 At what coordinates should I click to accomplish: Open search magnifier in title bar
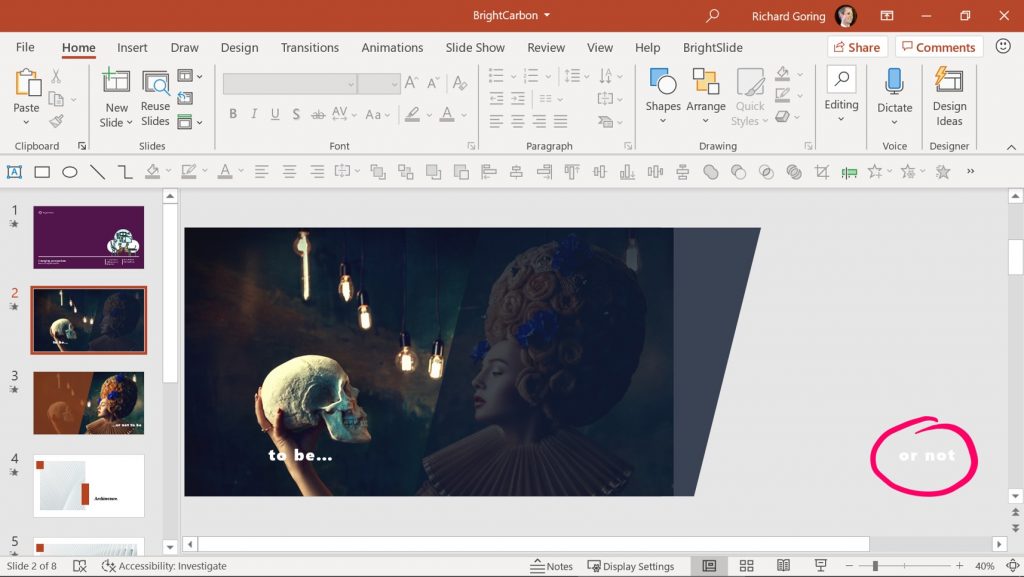point(712,15)
